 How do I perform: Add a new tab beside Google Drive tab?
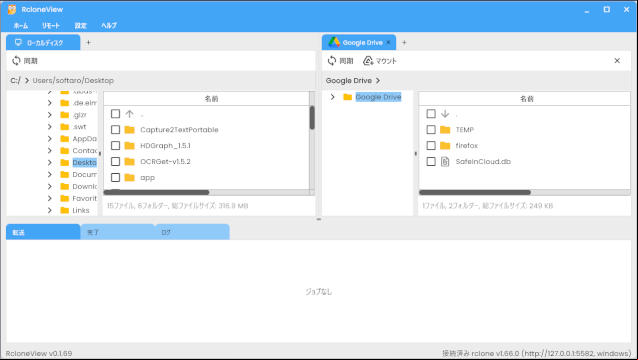tap(404, 42)
